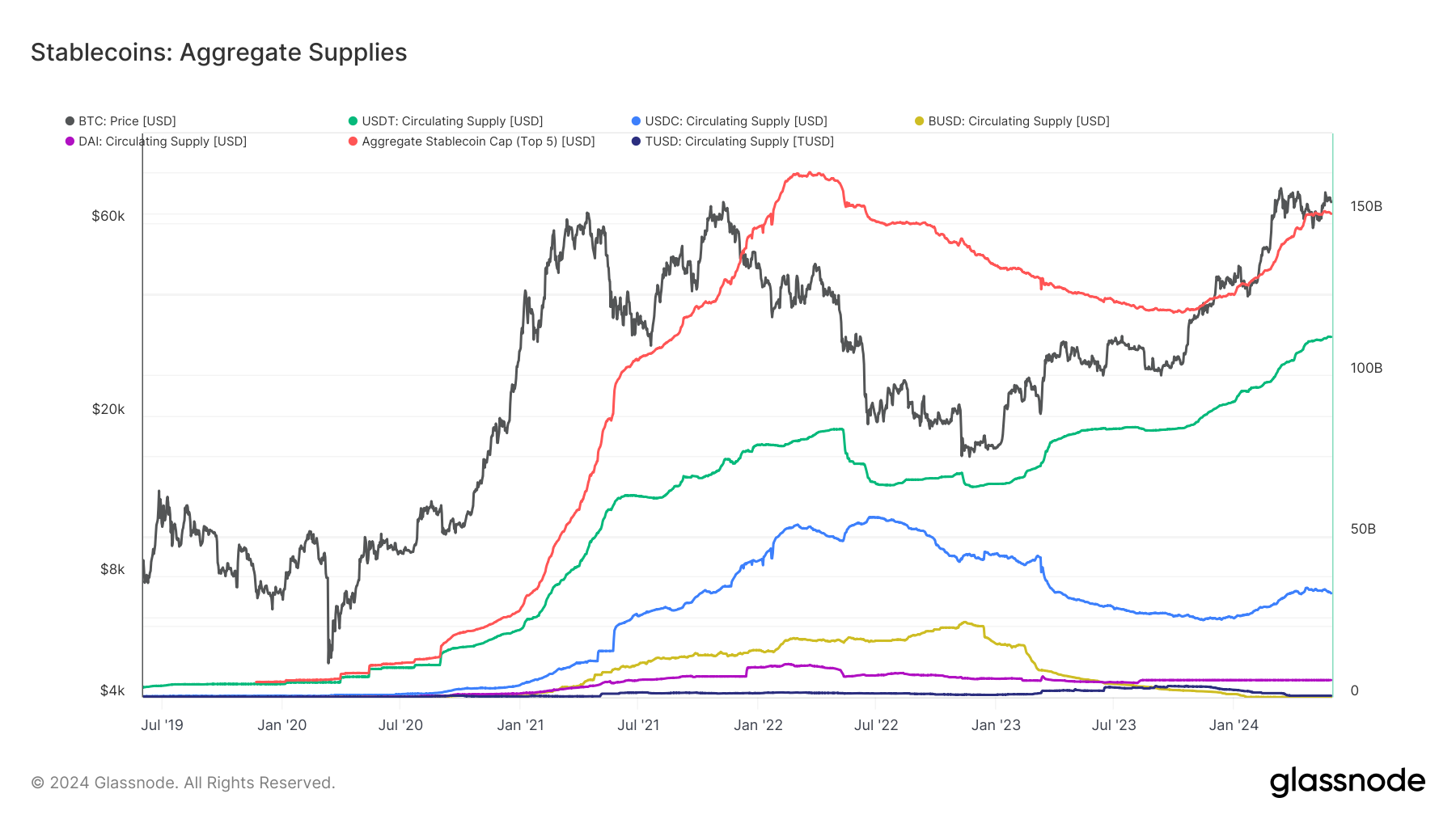Click the Jan '22 x-axis label

[758, 725]
